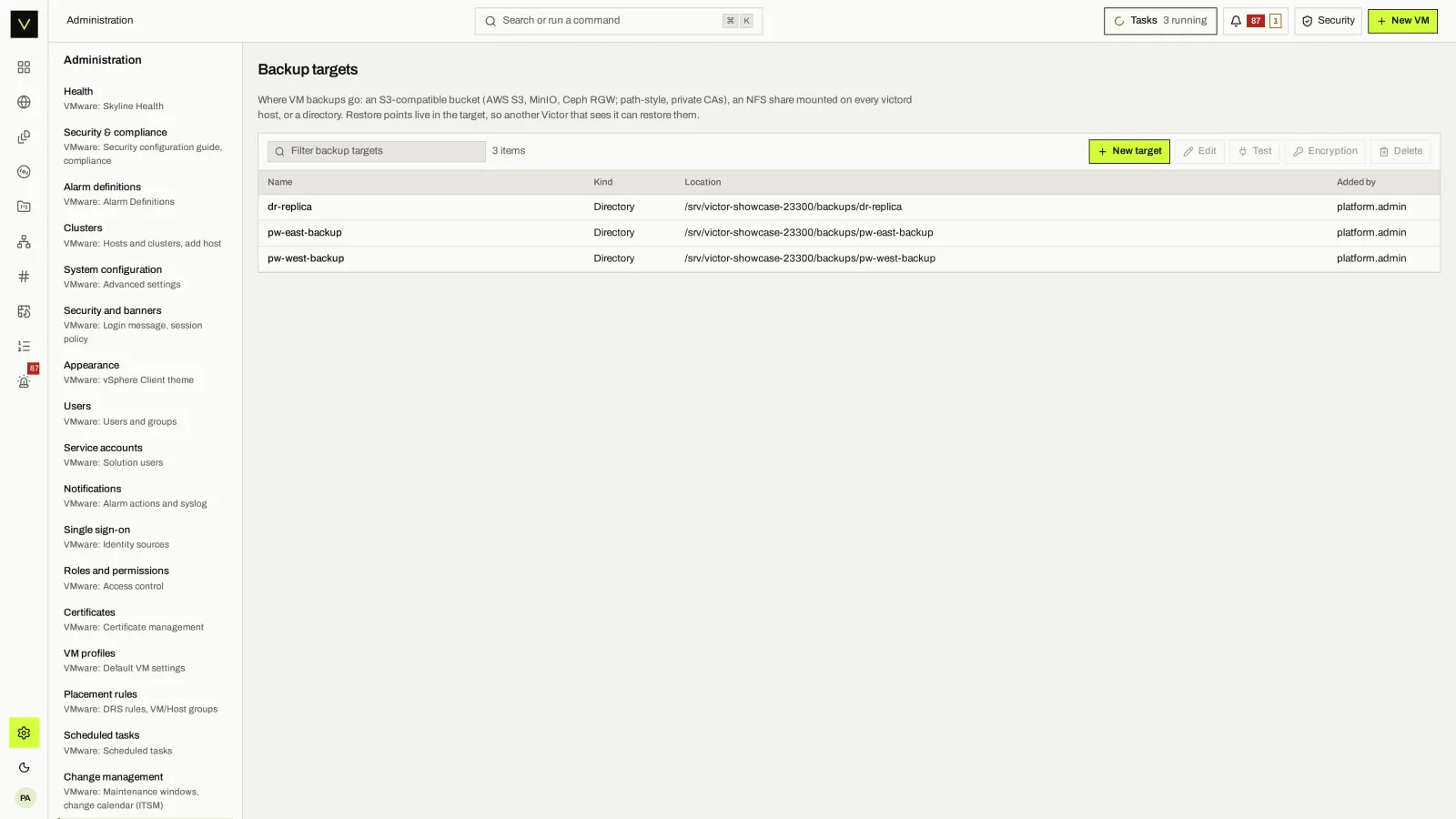Open the disc icon in sidebar
Viewport: 1456px width, 819px height.
[x=24, y=172]
